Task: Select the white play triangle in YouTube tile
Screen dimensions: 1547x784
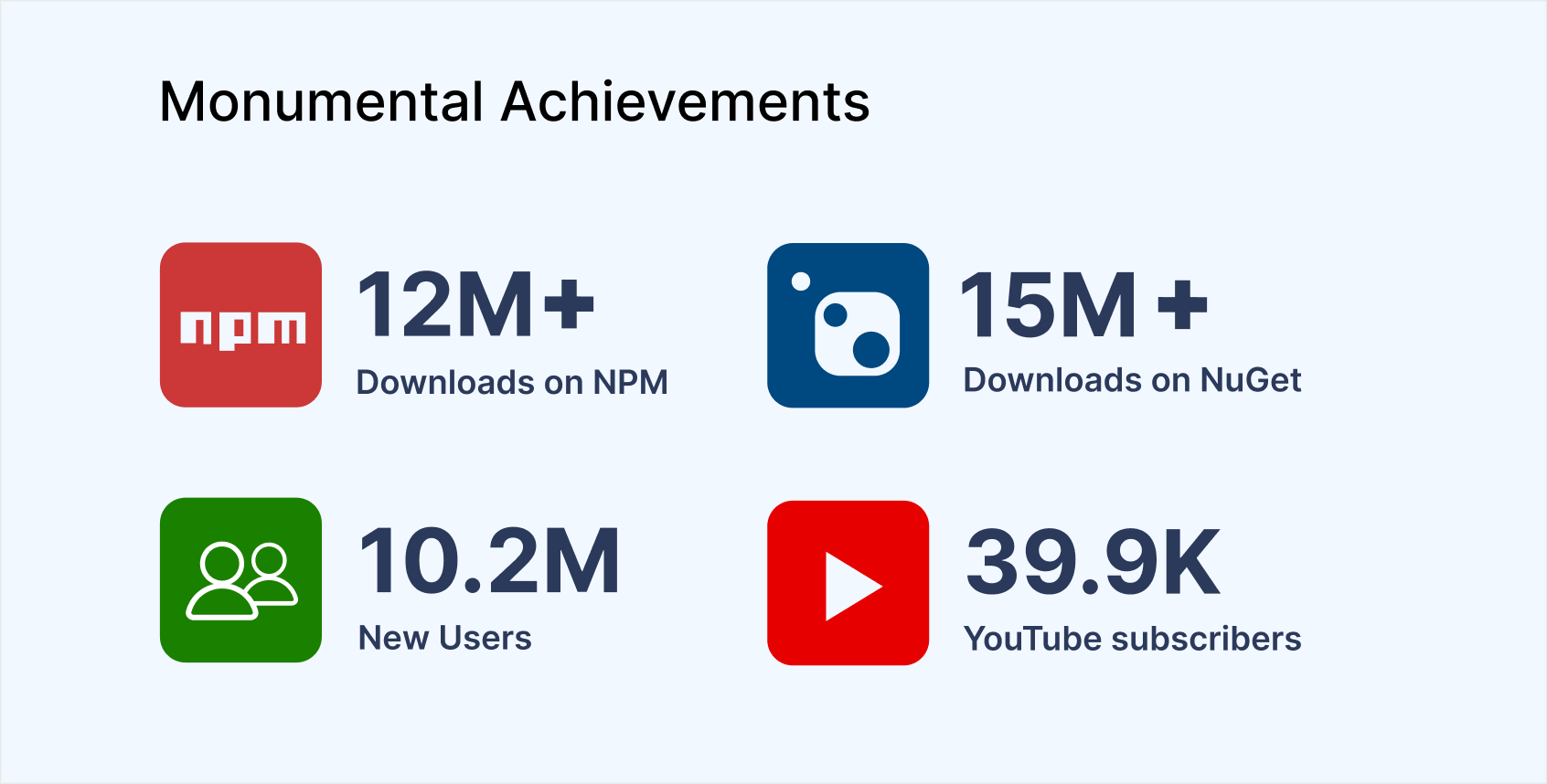Action: [850, 586]
